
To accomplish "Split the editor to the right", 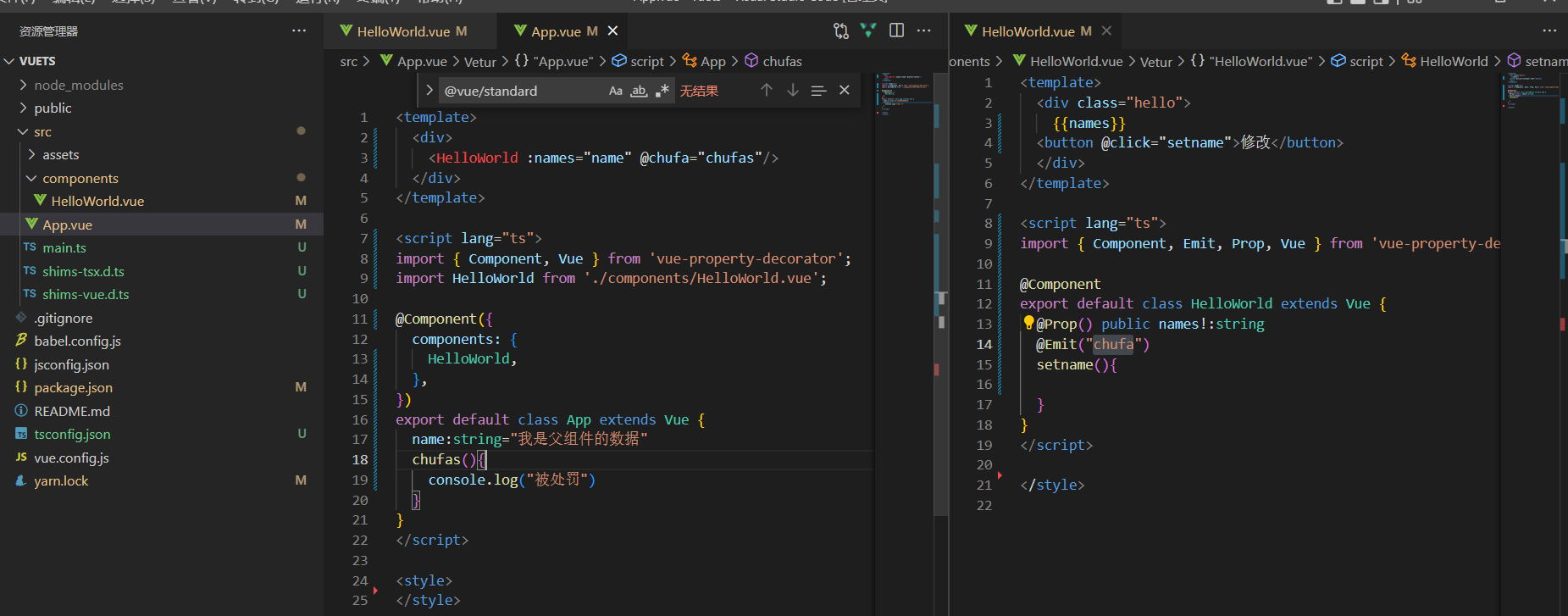I will coord(896,31).
